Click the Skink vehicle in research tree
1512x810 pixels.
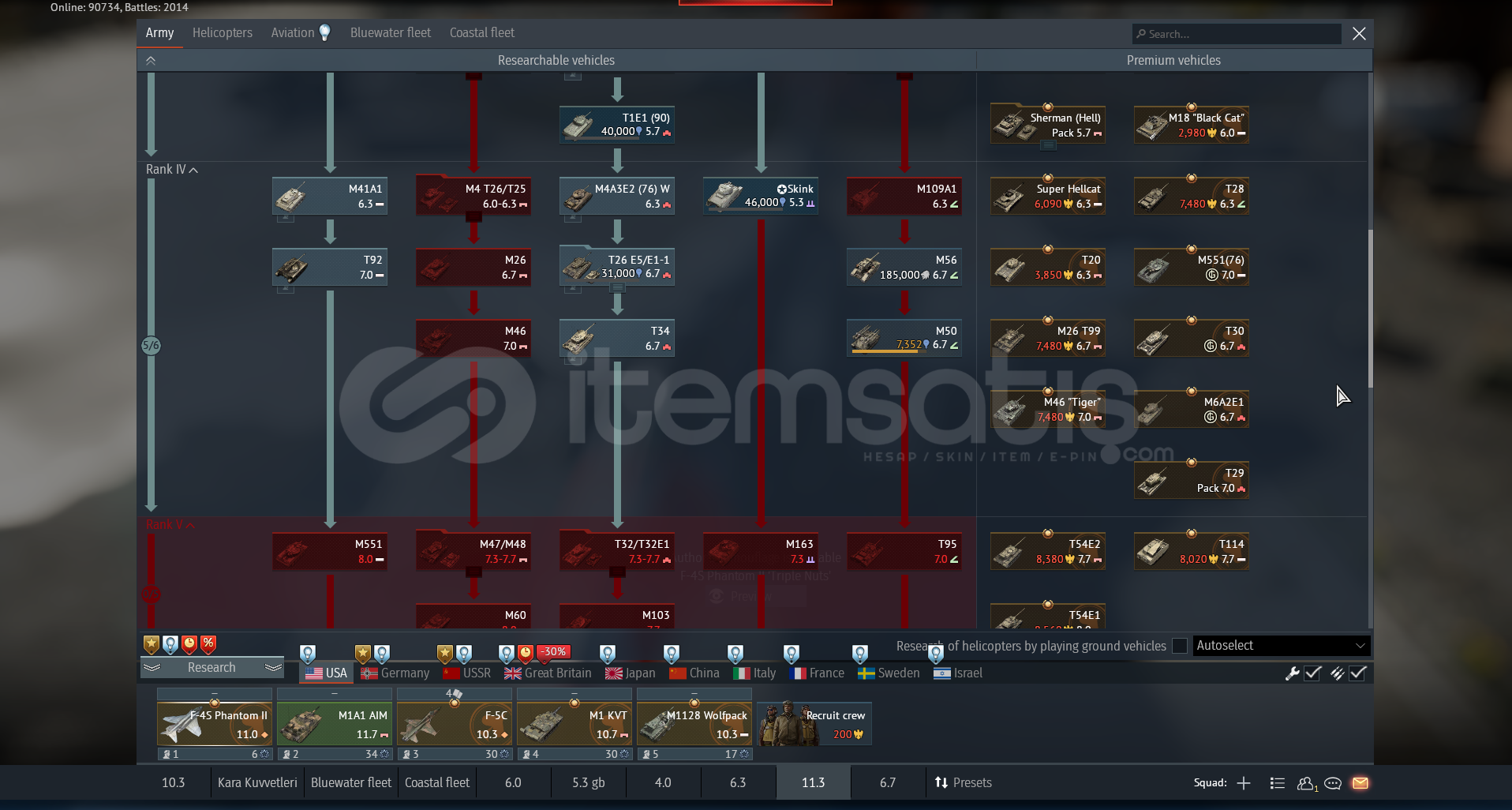coord(760,196)
